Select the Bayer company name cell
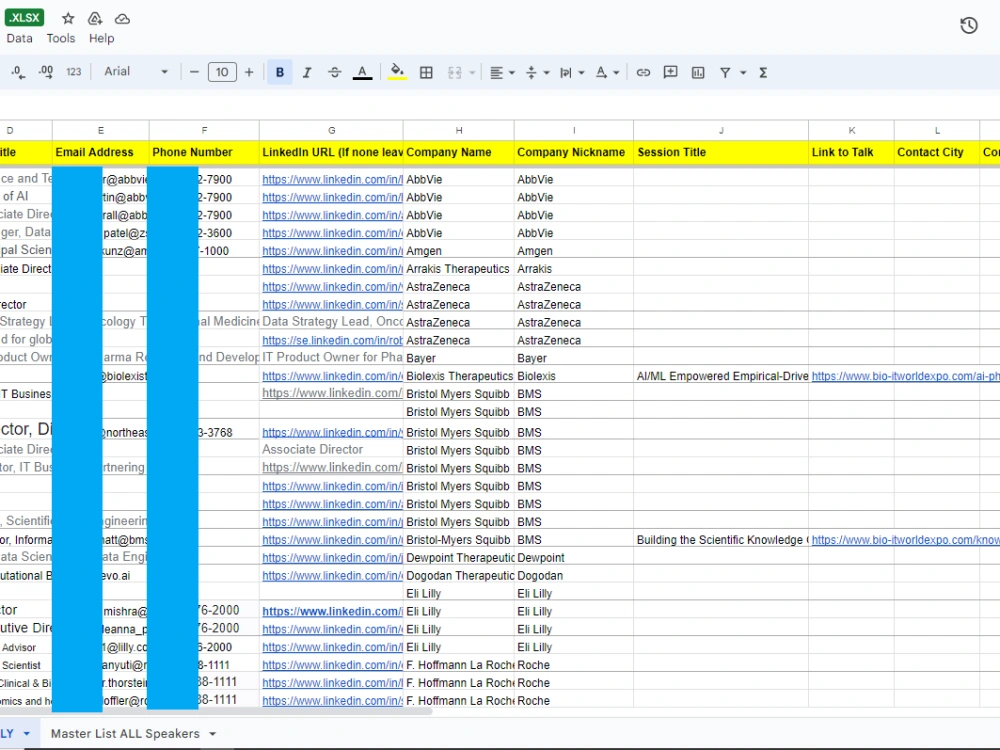The height and width of the screenshot is (750, 1000). (459, 358)
